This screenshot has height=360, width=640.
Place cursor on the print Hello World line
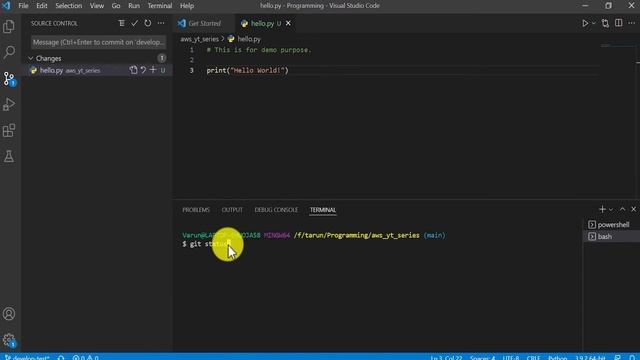[x=247, y=70]
